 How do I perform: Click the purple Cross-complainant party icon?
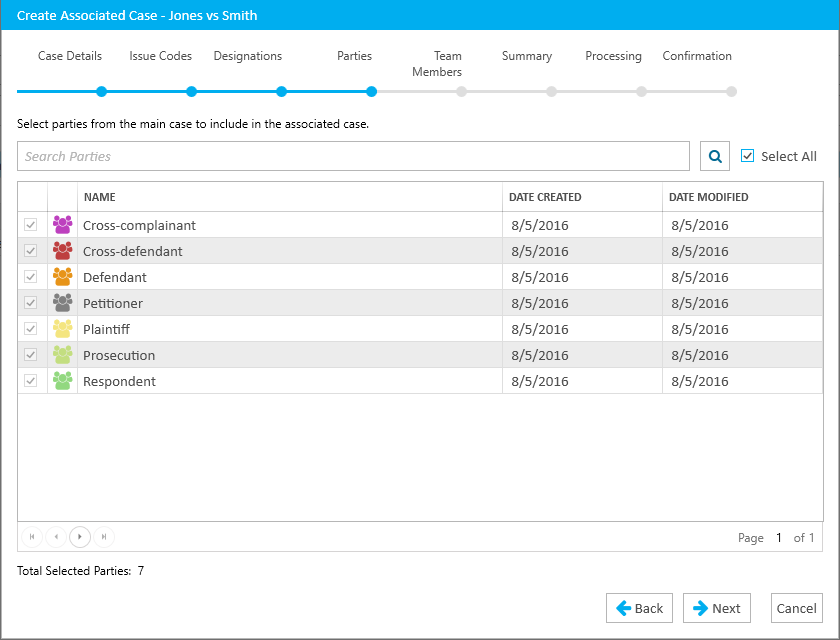coord(62,225)
